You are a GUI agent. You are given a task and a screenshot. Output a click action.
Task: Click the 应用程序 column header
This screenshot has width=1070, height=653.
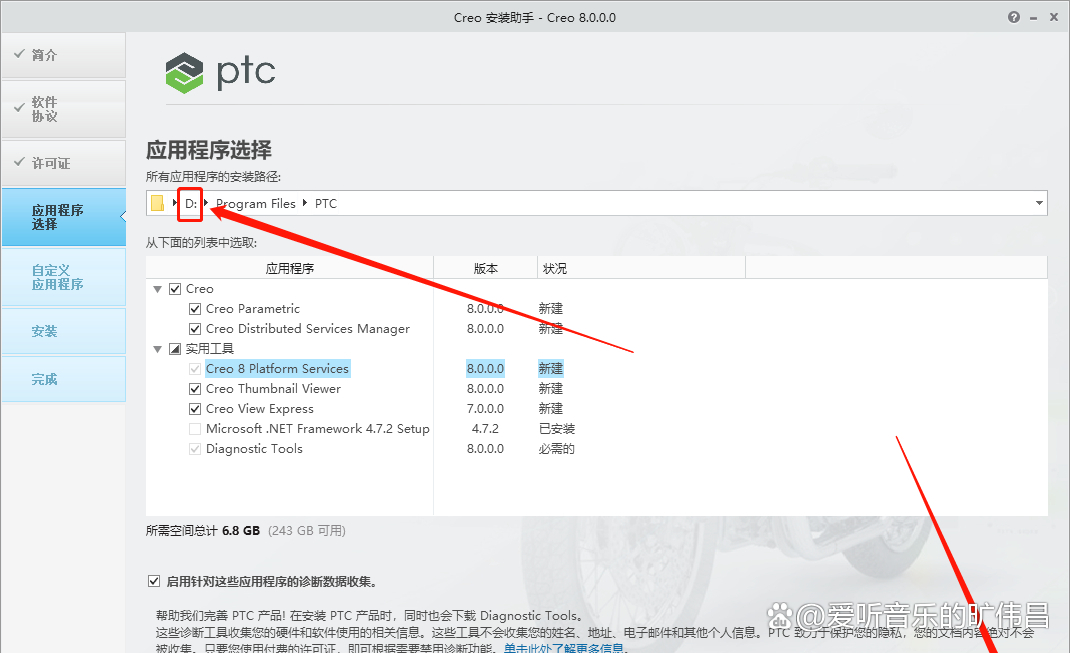click(x=290, y=268)
